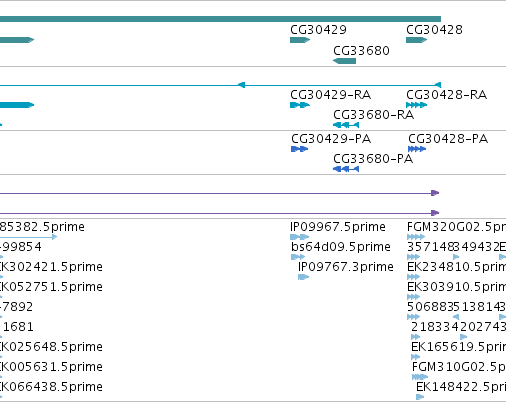506x402 pixels.
Task: Click the CG30429 gene glyph
Action: pyautogui.click(x=300, y=40)
